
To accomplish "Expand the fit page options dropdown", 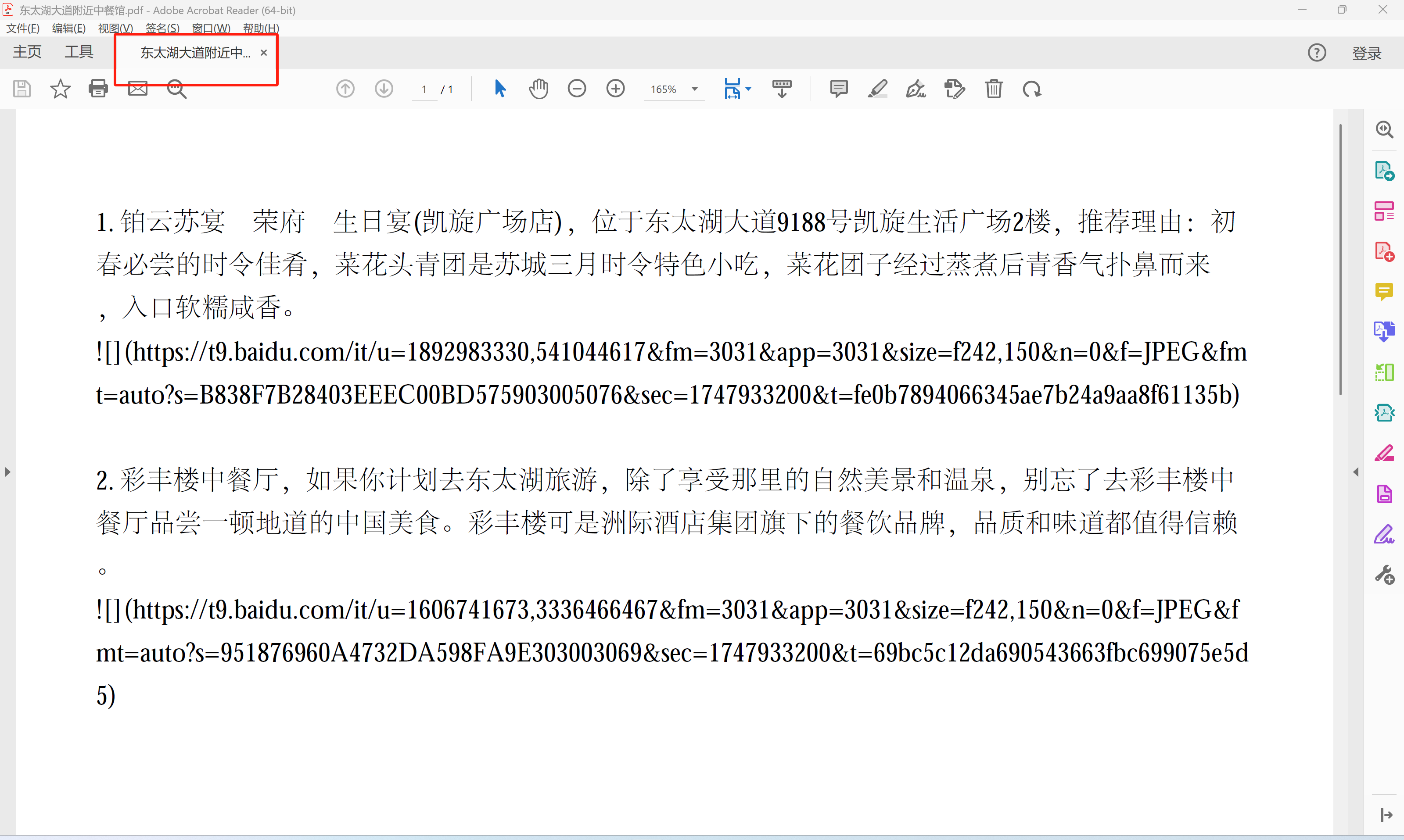I will click(x=748, y=89).
